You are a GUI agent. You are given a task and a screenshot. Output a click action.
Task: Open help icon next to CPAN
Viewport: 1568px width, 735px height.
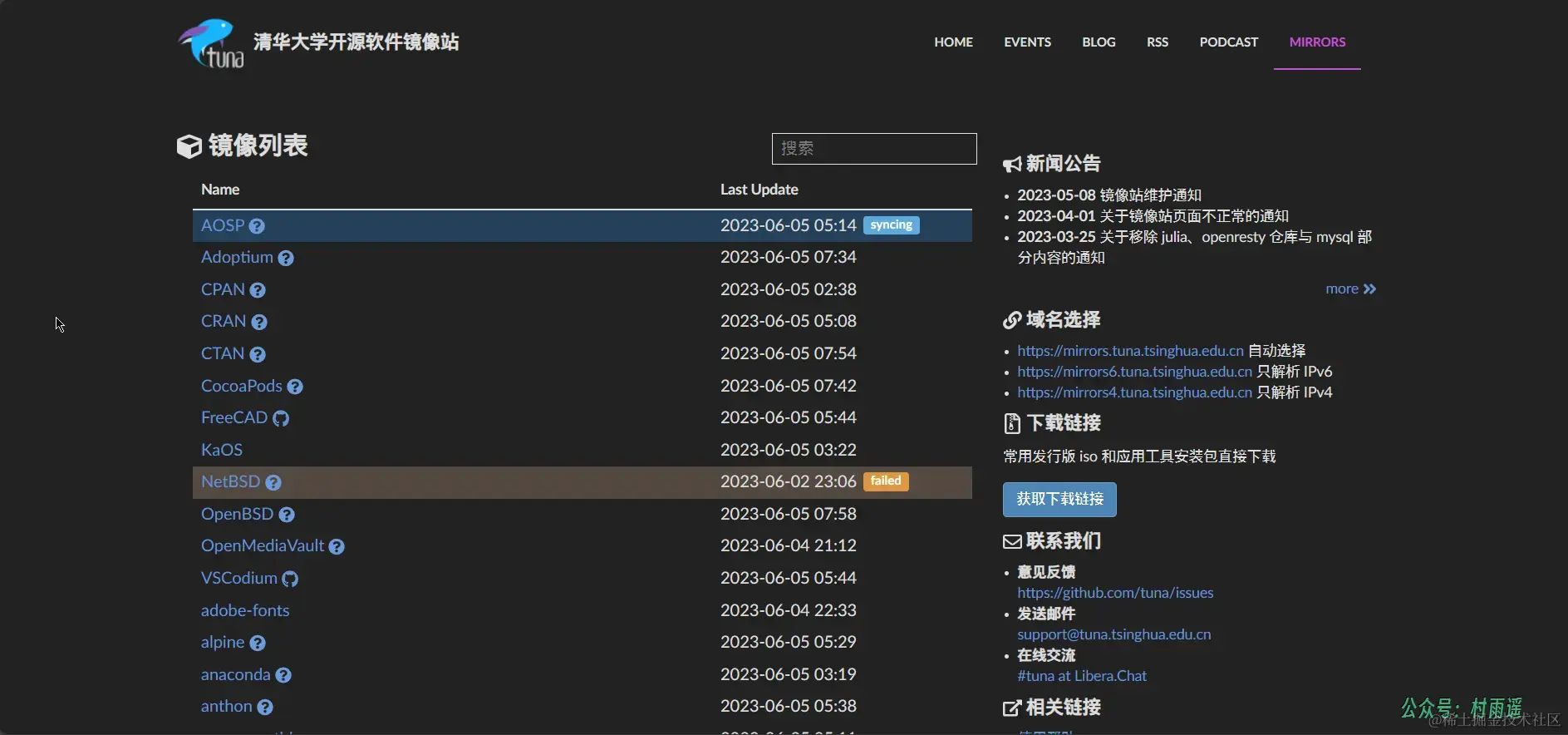(258, 290)
